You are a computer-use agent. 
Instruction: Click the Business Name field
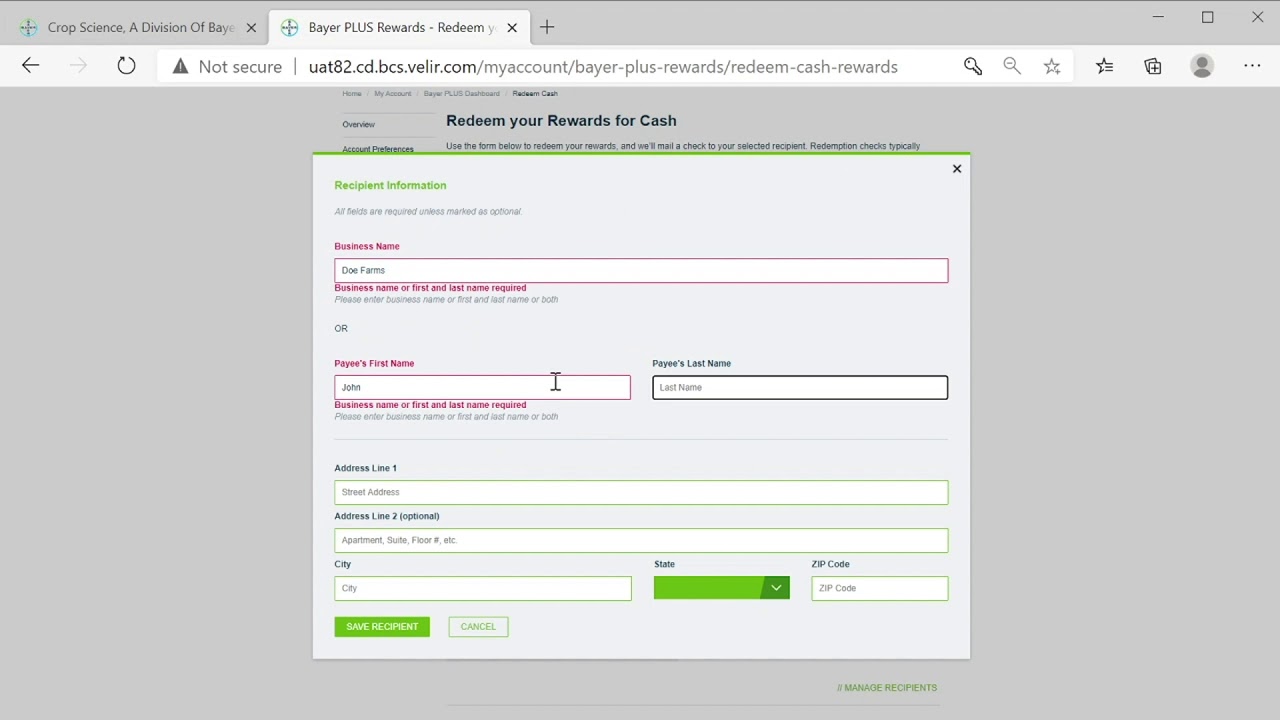pyautogui.click(x=641, y=270)
